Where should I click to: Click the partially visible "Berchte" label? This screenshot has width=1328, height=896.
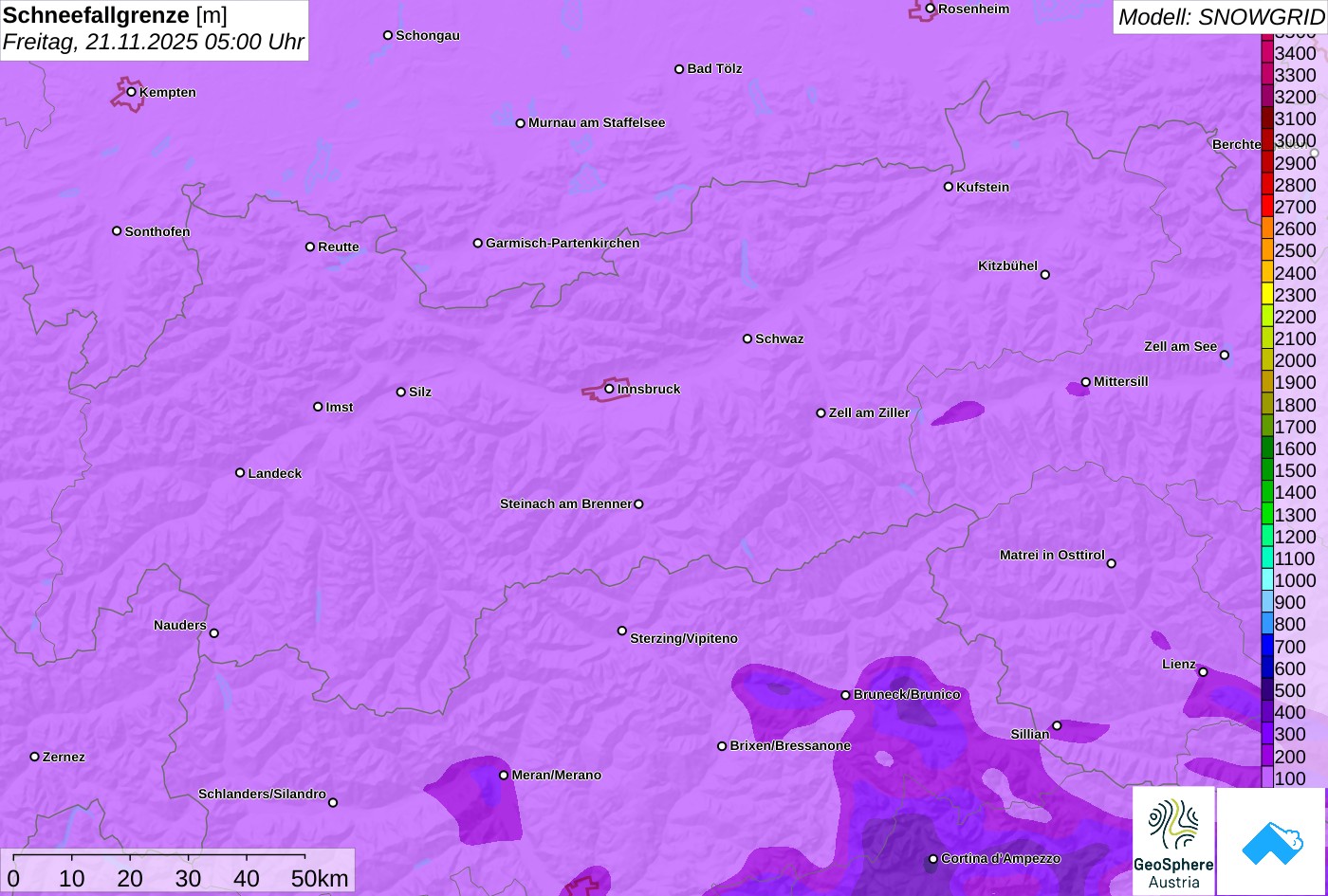click(1237, 144)
